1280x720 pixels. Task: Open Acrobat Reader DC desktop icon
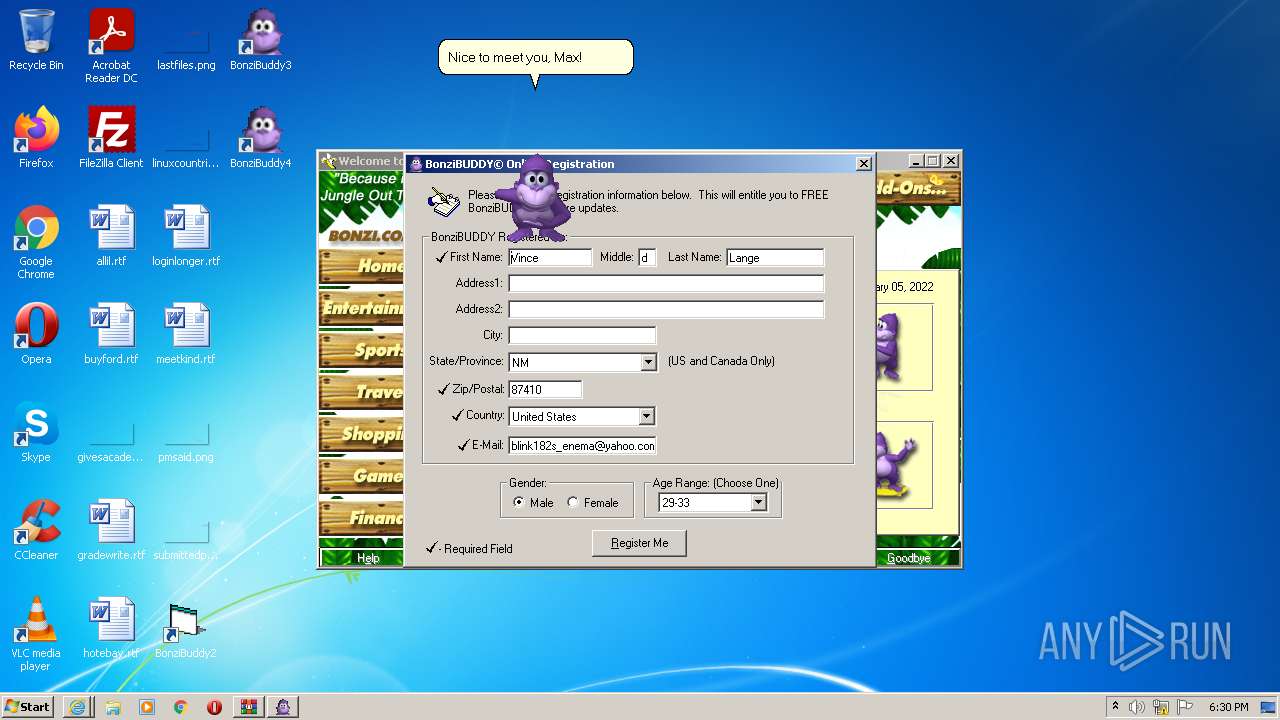(111, 46)
